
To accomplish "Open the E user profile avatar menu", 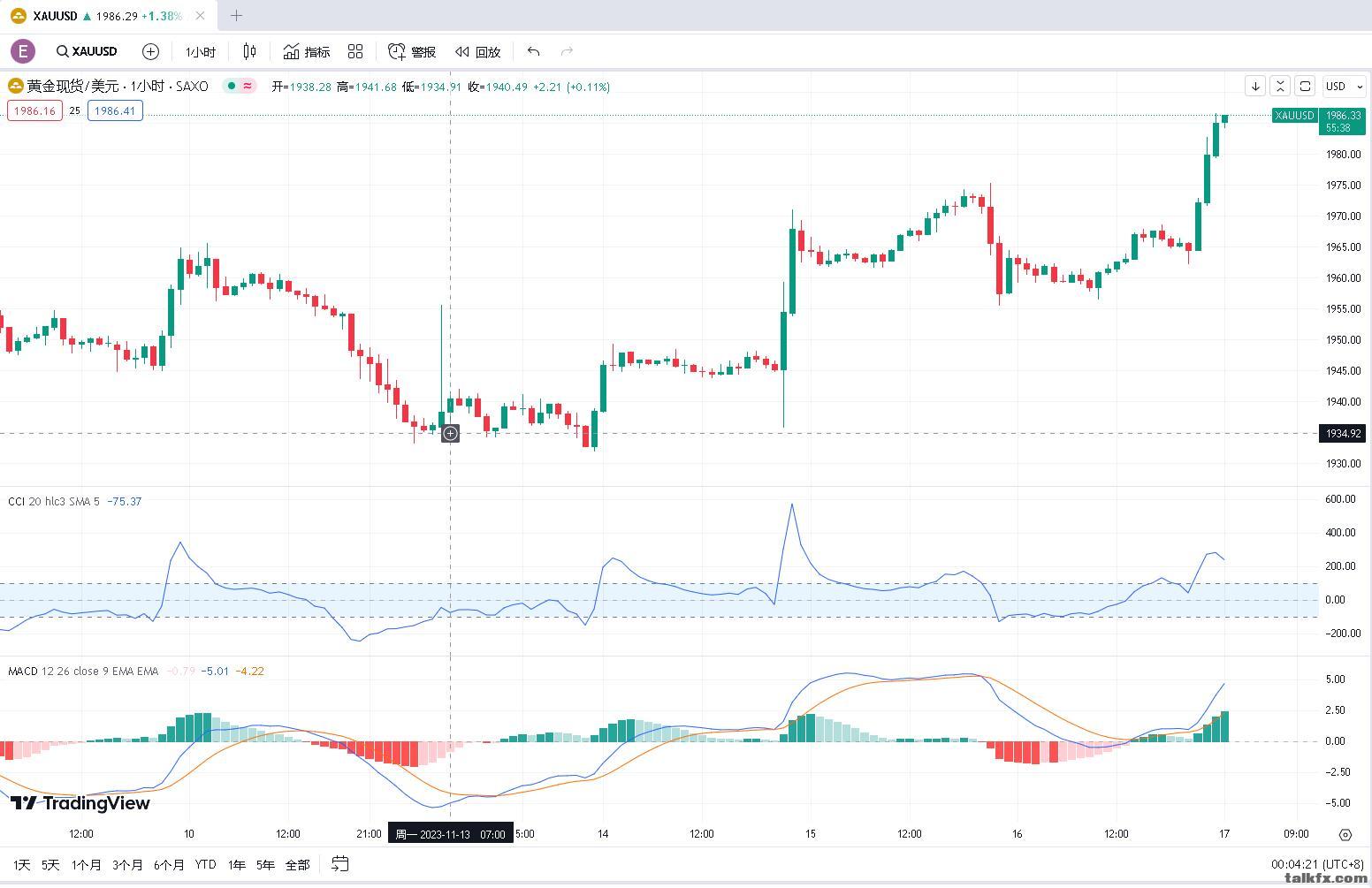I will [x=23, y=51].
